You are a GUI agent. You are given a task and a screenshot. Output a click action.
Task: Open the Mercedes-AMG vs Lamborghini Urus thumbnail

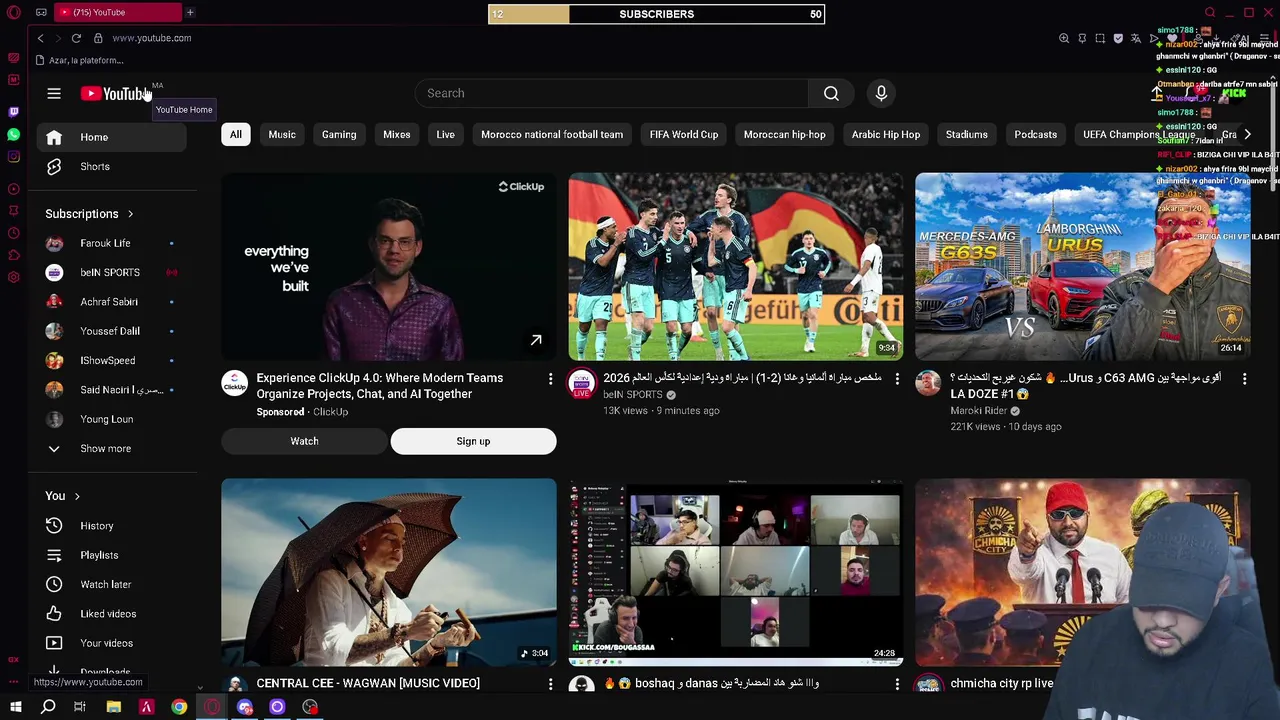[1082, 266]
